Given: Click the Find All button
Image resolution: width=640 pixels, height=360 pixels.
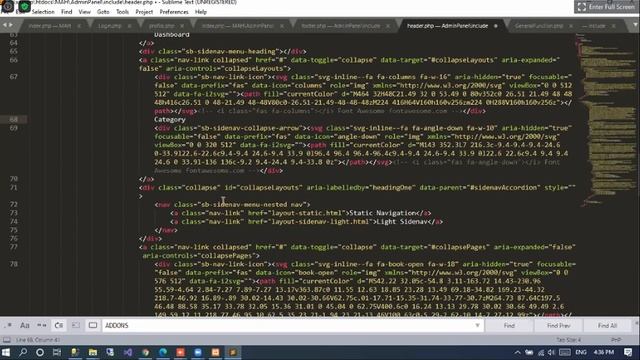Looking at the screenshot, I should [607, 325].
